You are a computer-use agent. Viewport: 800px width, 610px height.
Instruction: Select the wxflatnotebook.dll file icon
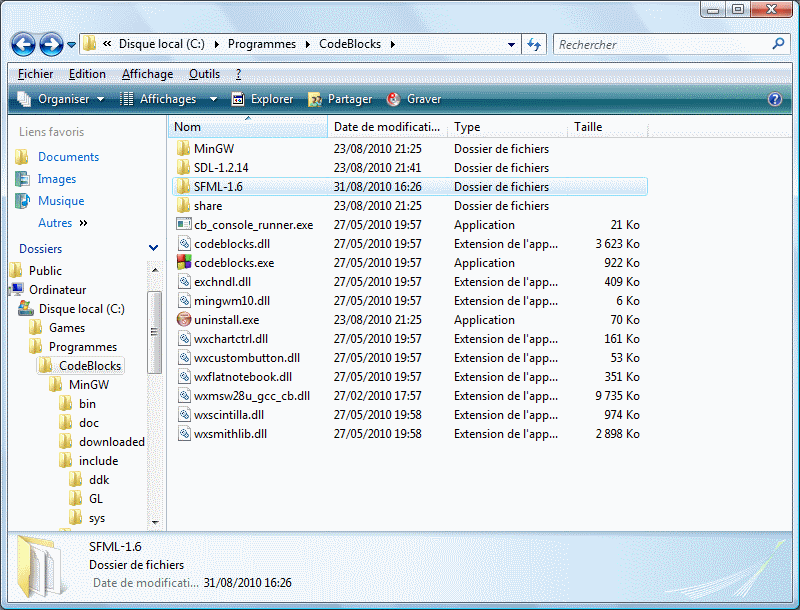[184, 377]
